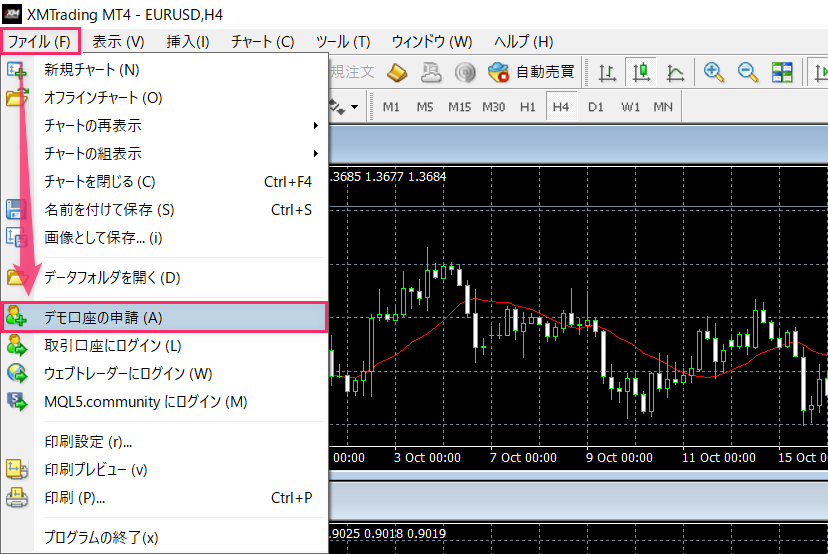Select the M1 timeframe
828x554 pixels.
coord(391,107)
